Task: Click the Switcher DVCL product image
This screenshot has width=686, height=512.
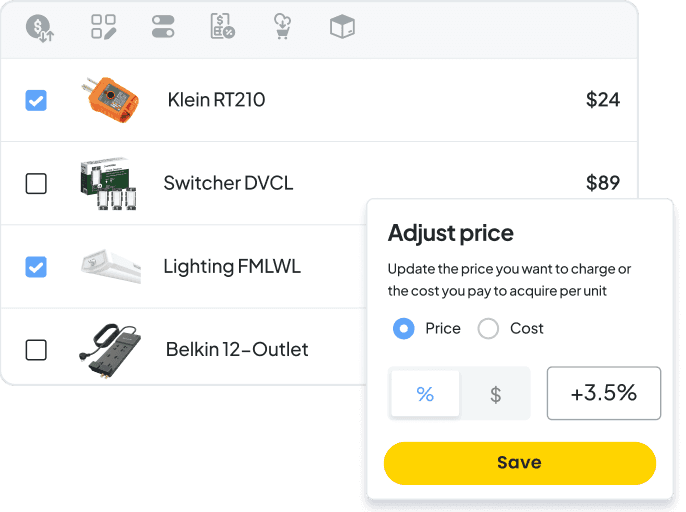Action: (x=109, y=183)
